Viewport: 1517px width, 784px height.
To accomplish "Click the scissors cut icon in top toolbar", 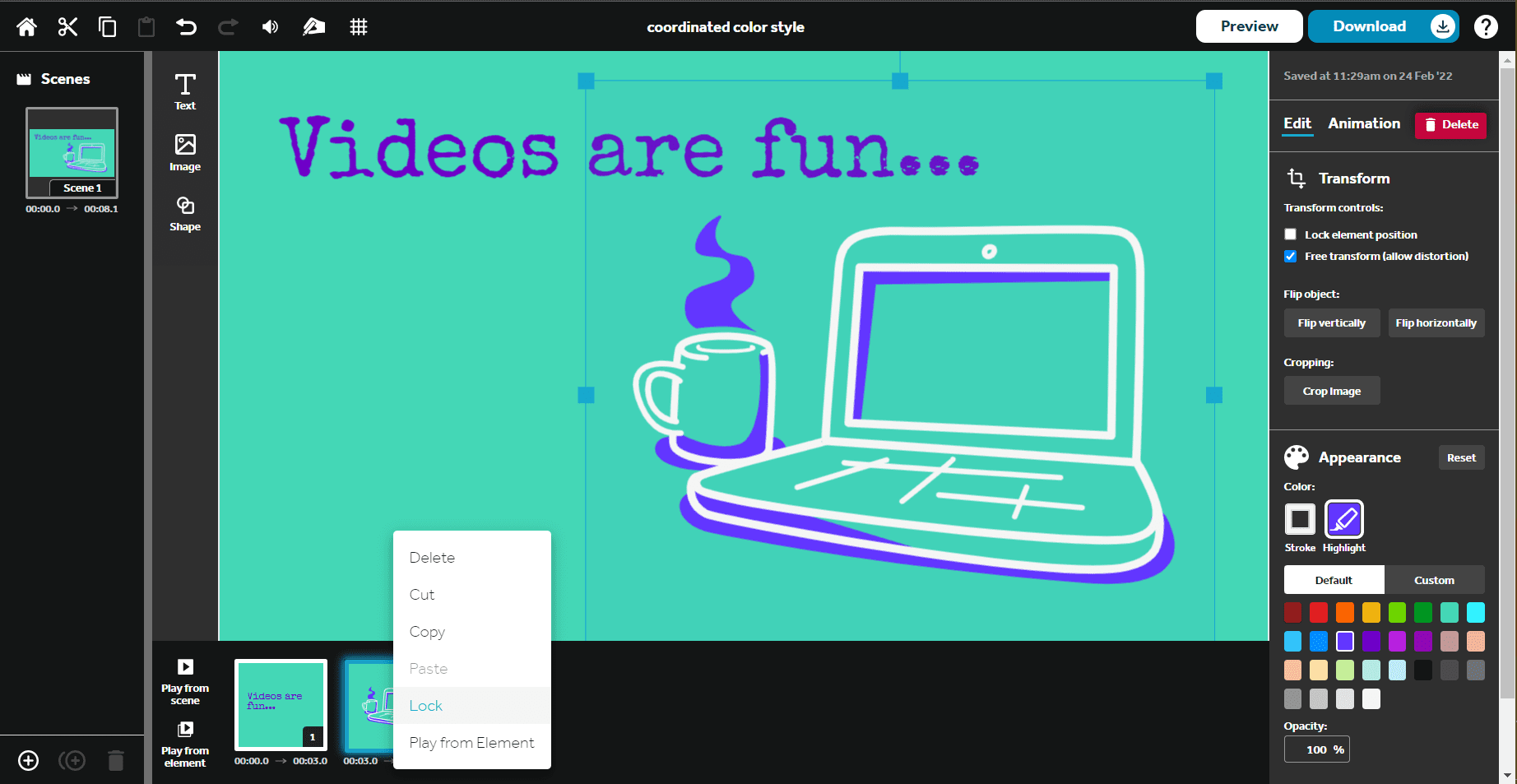I will pyautogui.click(x=67, y=27).
